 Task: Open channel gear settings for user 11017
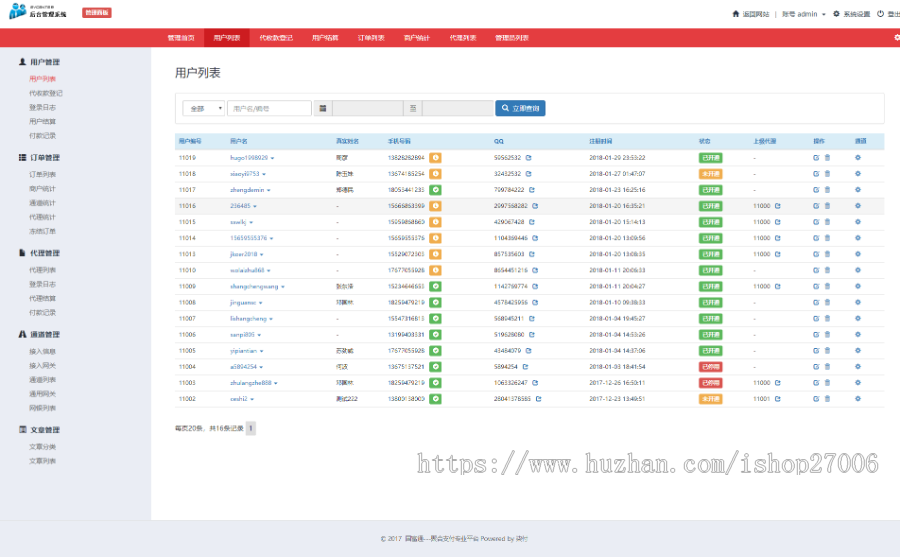pos(858,189)
